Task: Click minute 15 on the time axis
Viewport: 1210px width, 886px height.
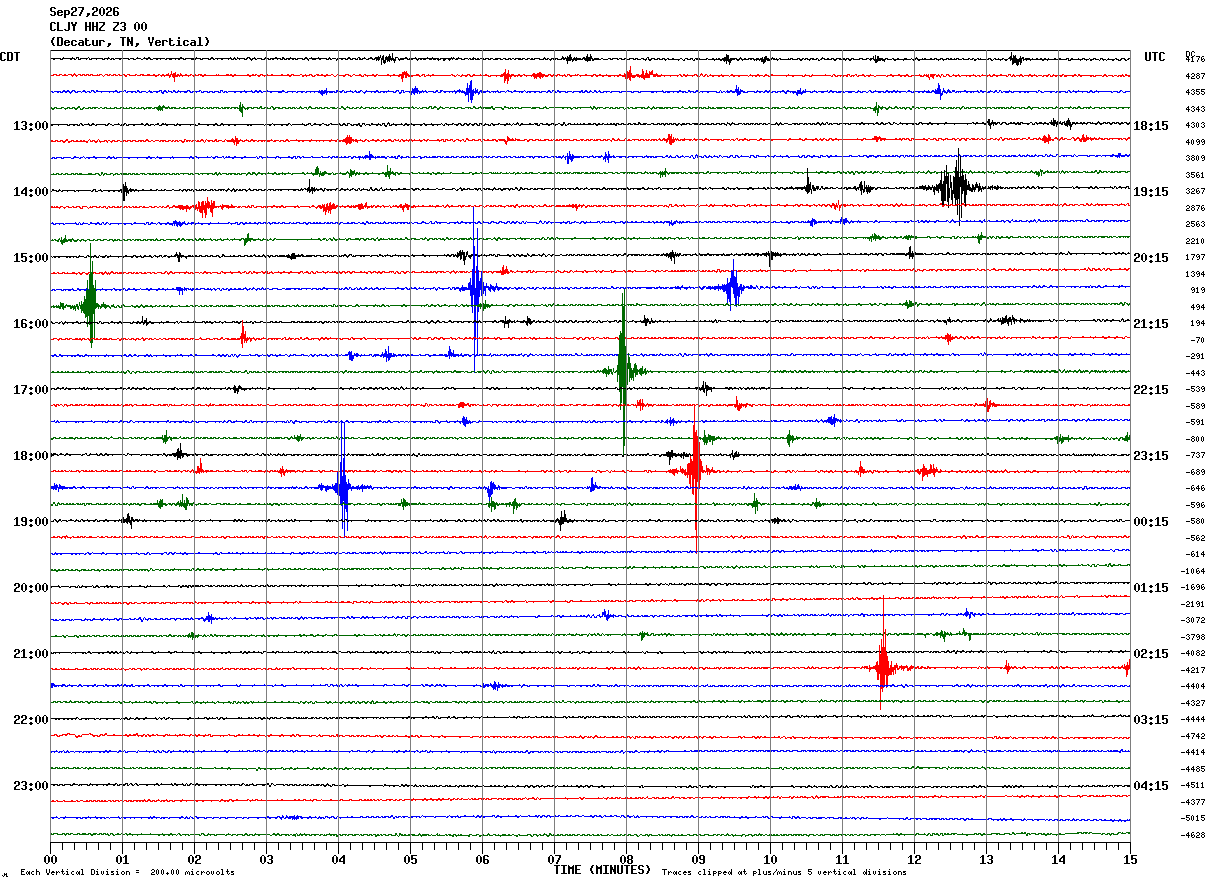Action: coord(1130,859)
